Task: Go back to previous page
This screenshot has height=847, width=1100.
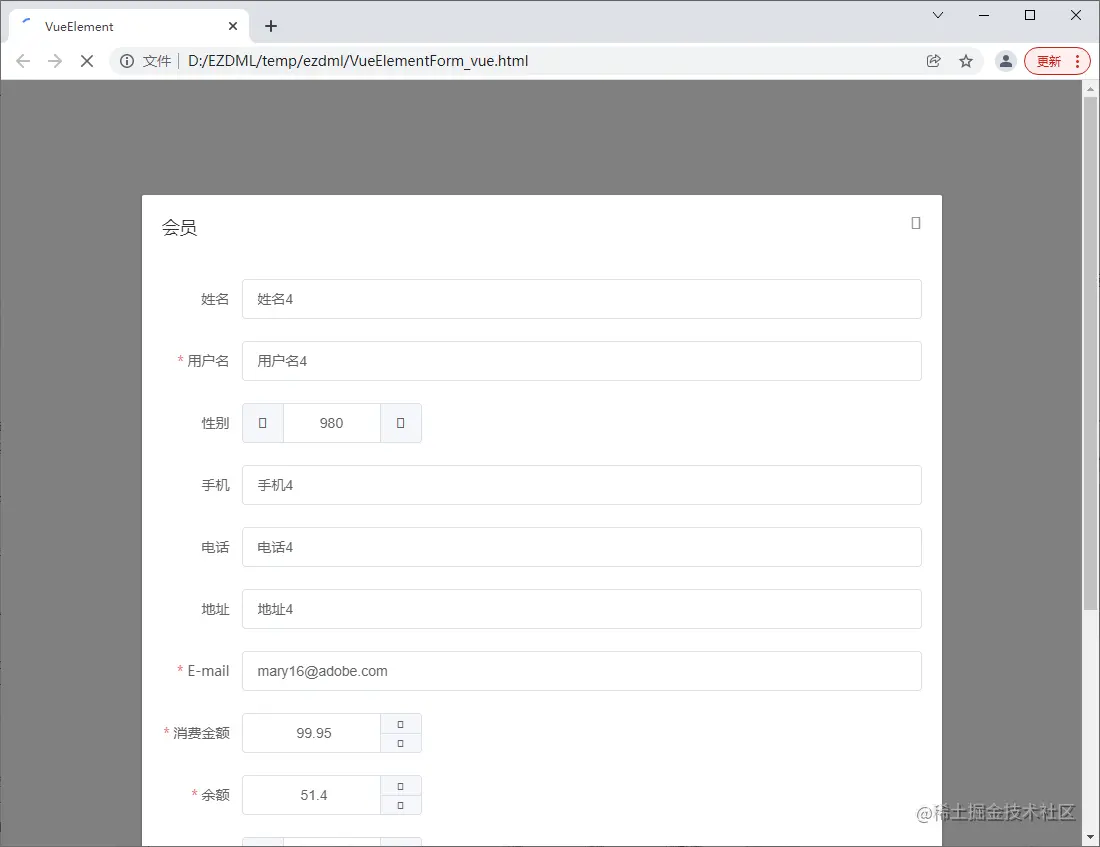Action: [22, 61]
